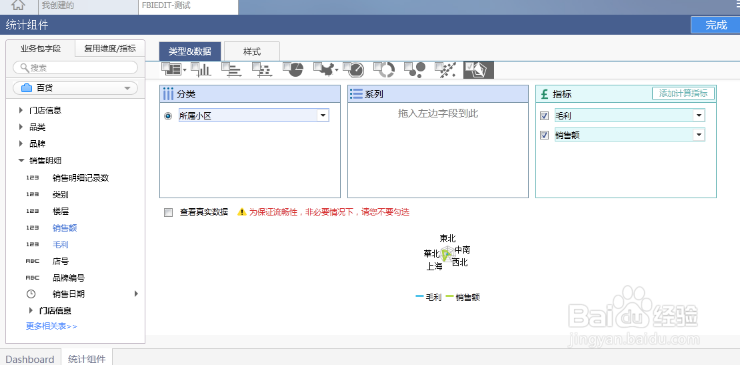Select the 类别 field

tap(60, 194)
